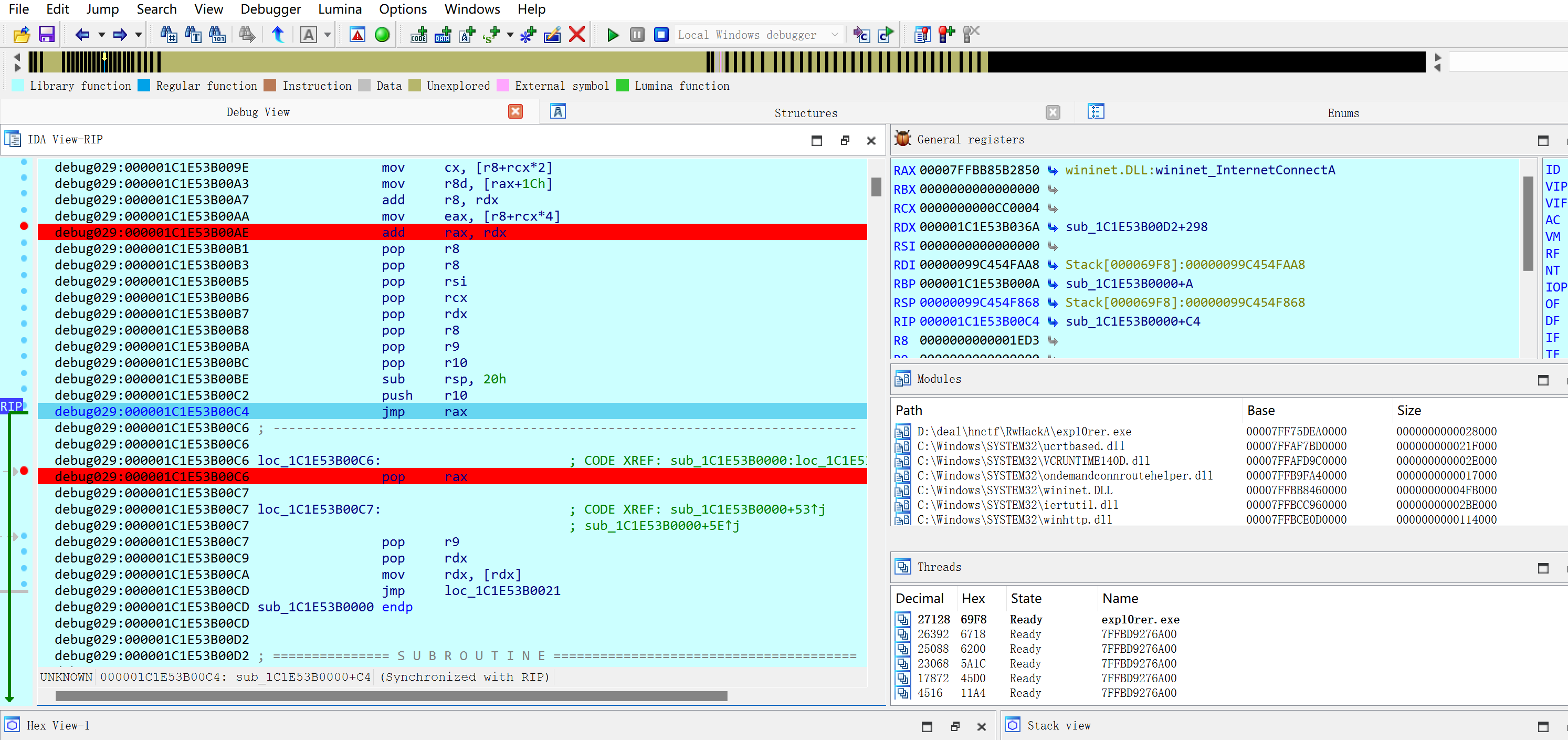Close the Structures tab
1568x740 pixels.
(1053, 112)
